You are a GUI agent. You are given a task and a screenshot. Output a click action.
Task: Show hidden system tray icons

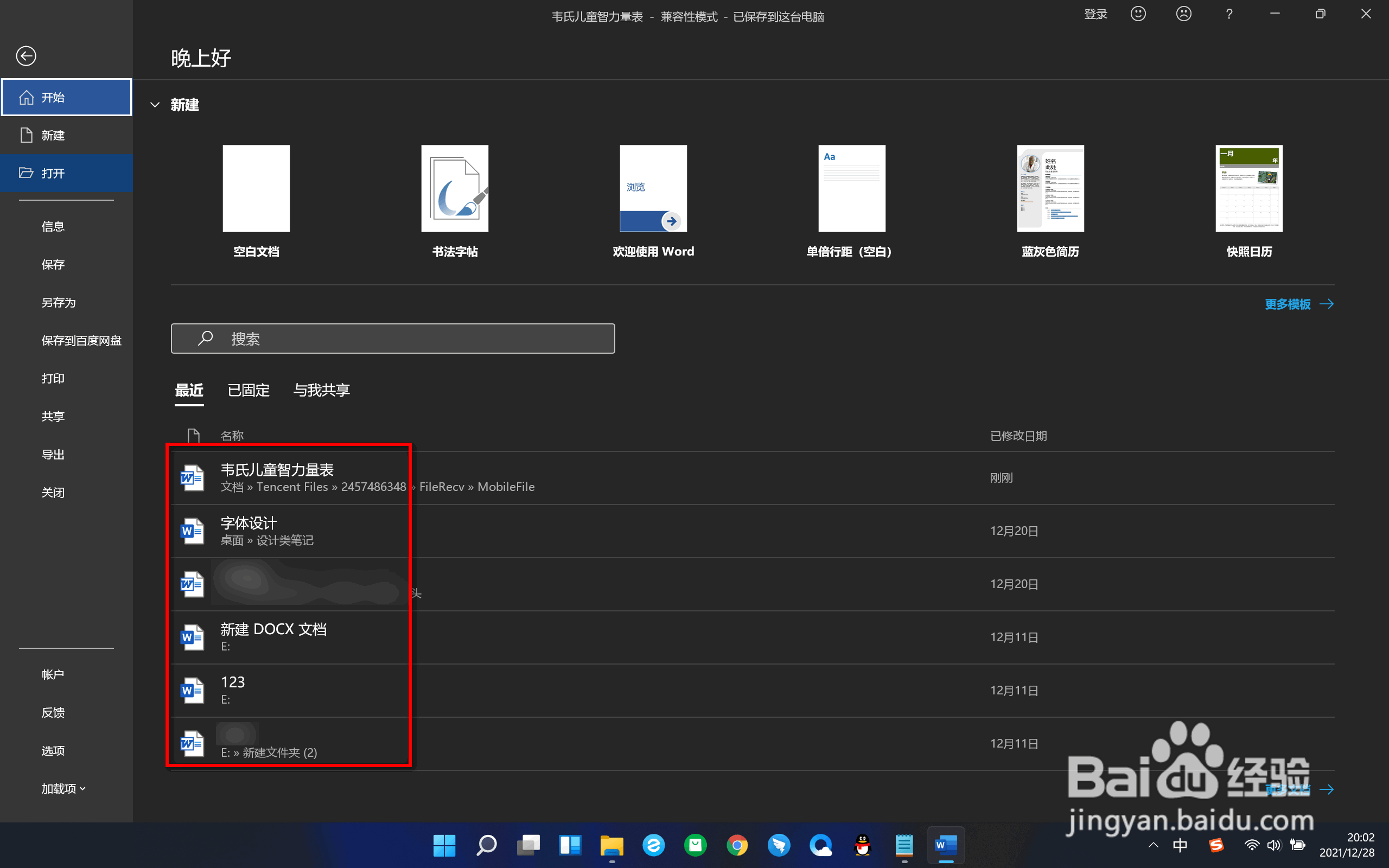coord(1152,845)
